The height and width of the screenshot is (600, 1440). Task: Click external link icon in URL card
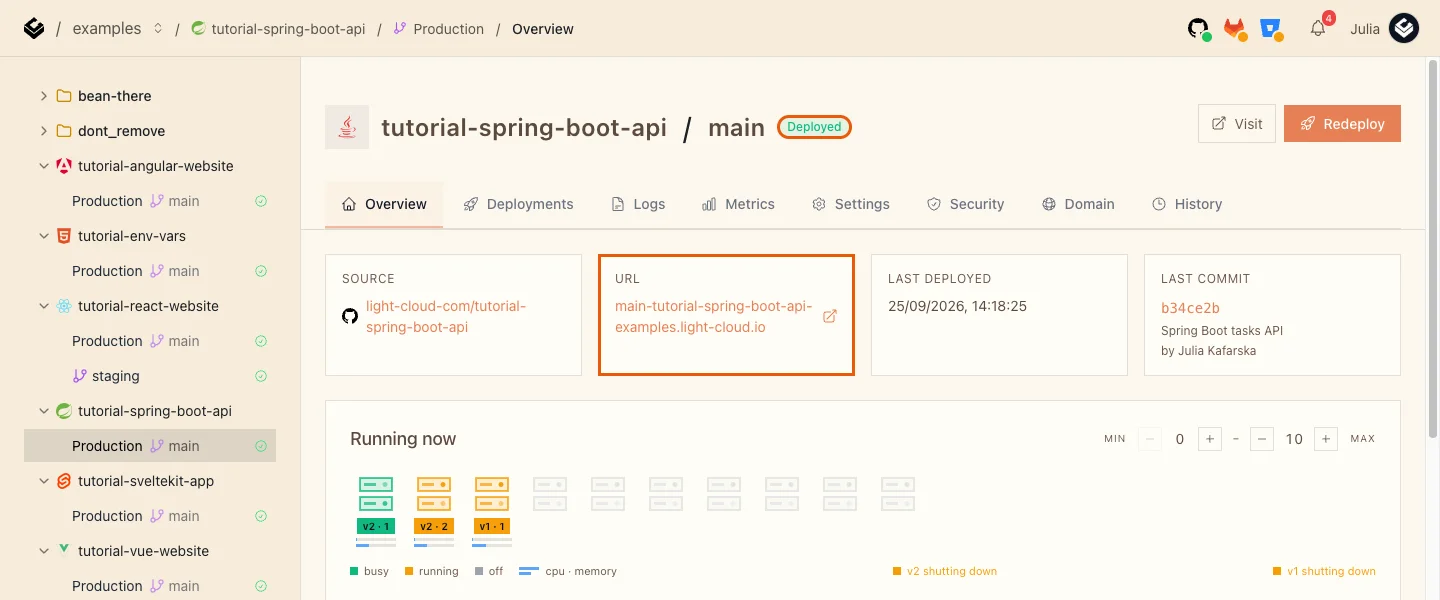(x=830, y=316)
